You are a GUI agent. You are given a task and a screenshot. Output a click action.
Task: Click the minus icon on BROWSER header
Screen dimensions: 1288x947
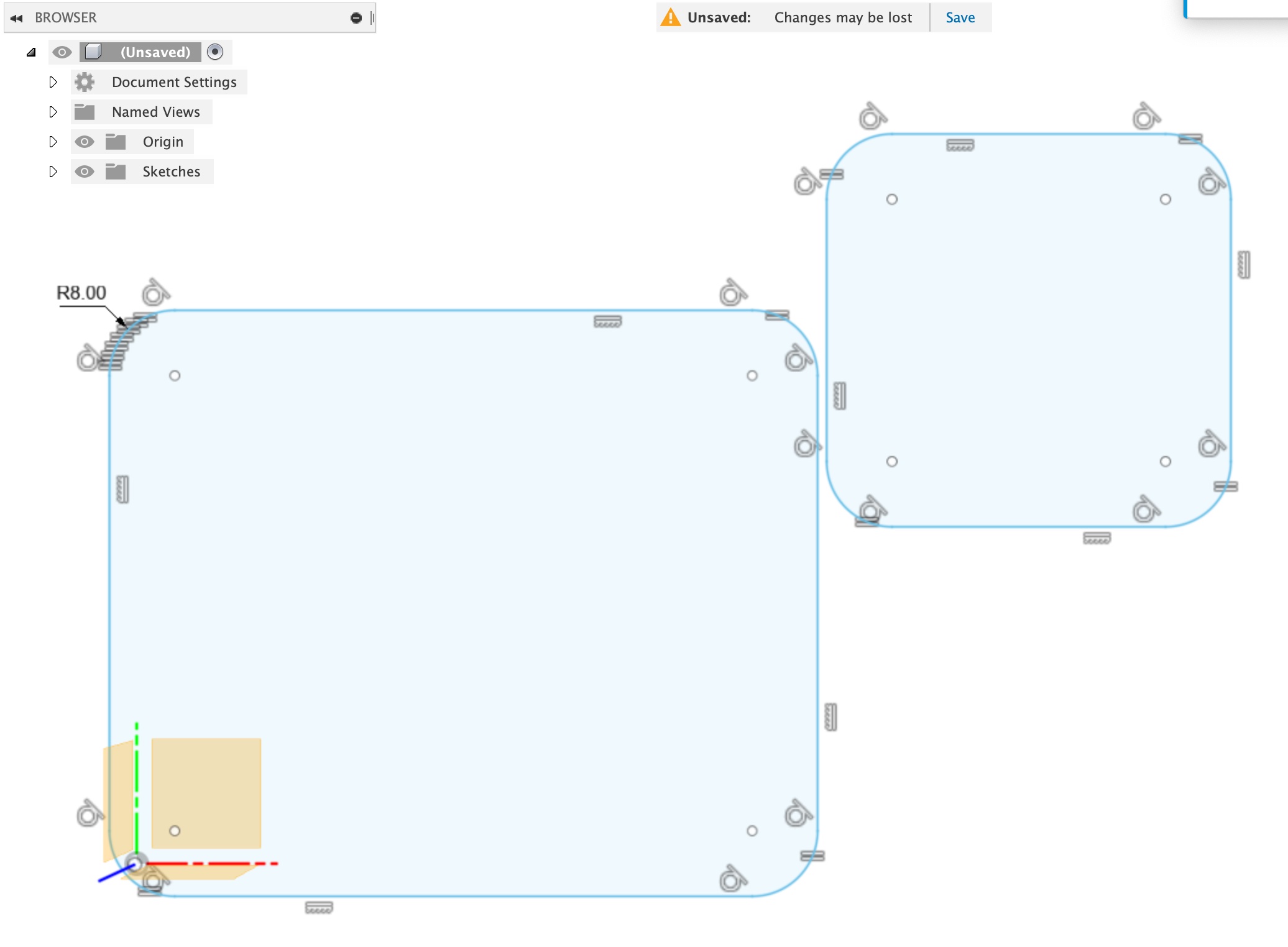click(356, 18)
